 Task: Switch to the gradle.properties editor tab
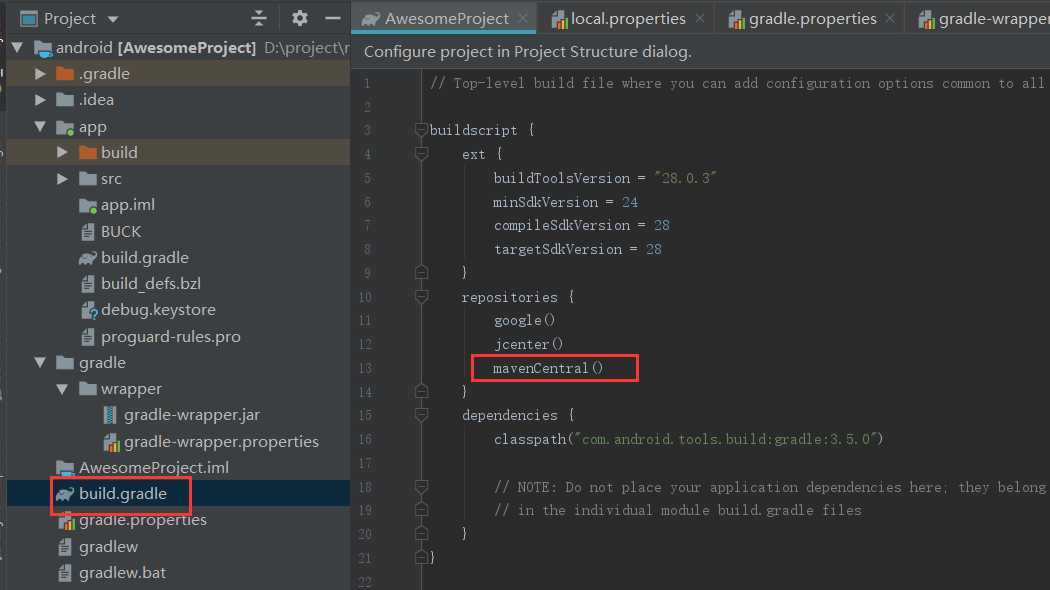[x=812, y=19]
